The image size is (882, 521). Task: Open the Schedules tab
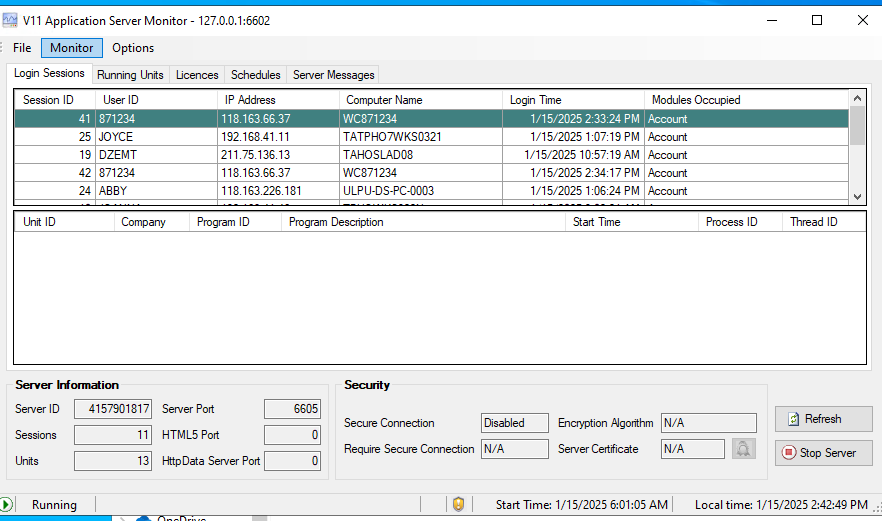pos(255,75)
